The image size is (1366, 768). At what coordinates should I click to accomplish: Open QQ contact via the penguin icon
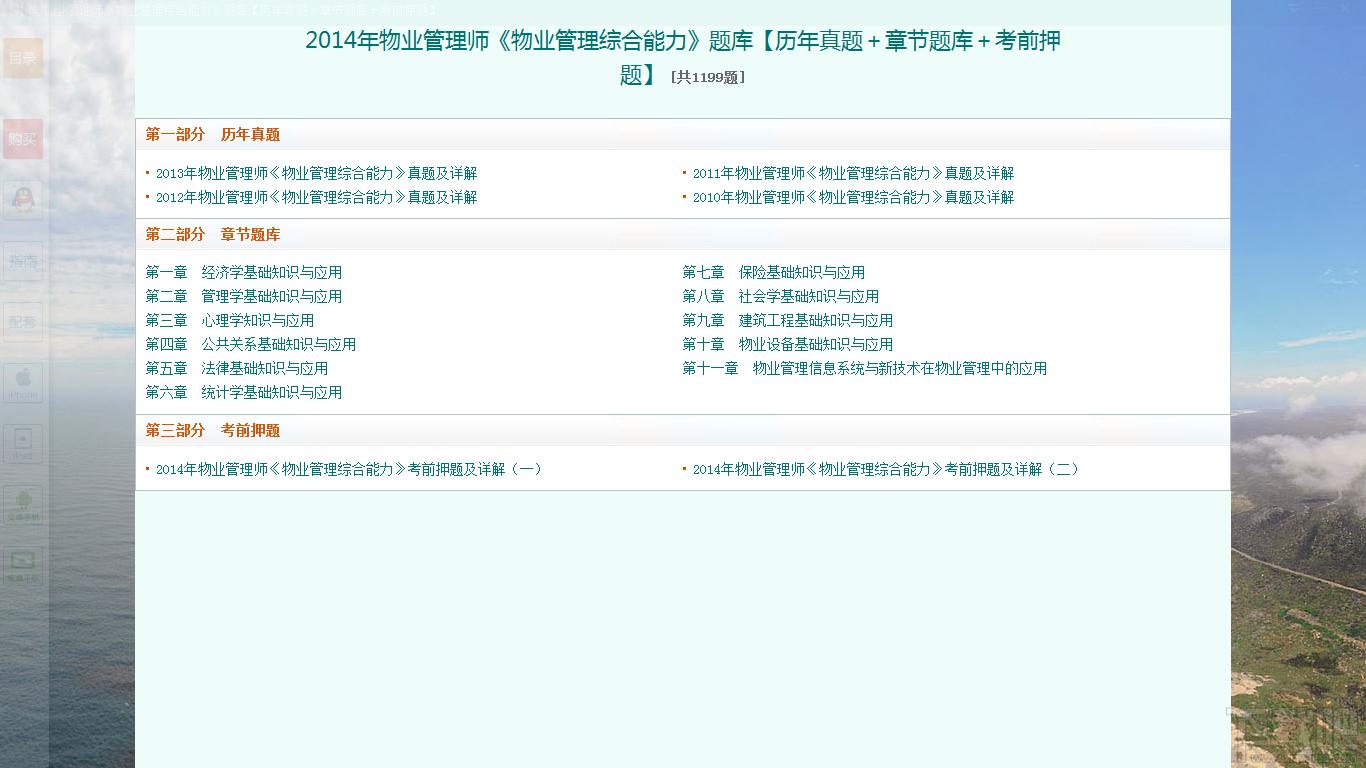(22, 199)
